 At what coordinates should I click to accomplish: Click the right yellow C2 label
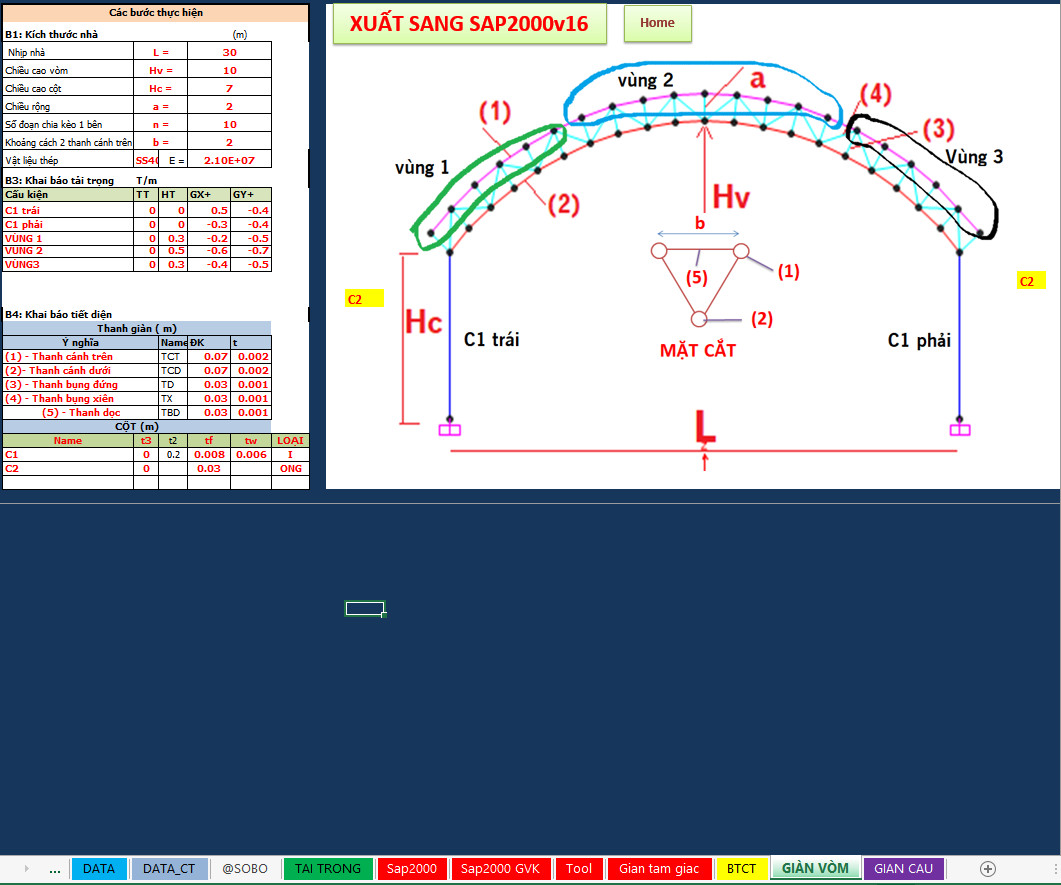[1031, 281]
